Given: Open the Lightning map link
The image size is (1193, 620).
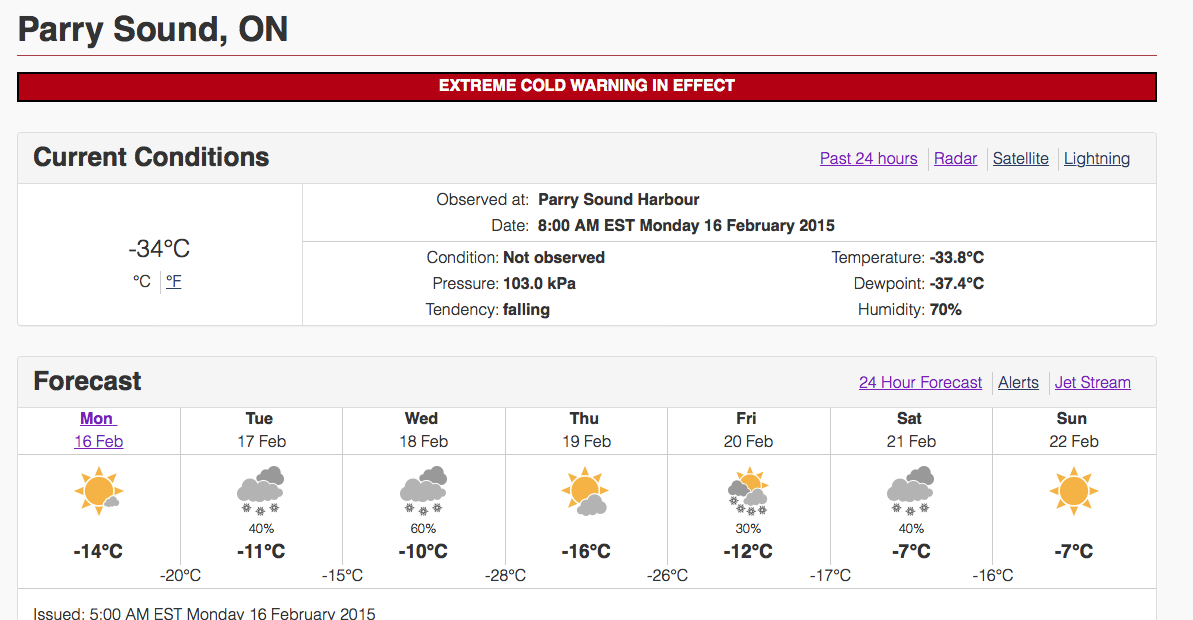Looking at the screenshot, I should pos(1096,158).
